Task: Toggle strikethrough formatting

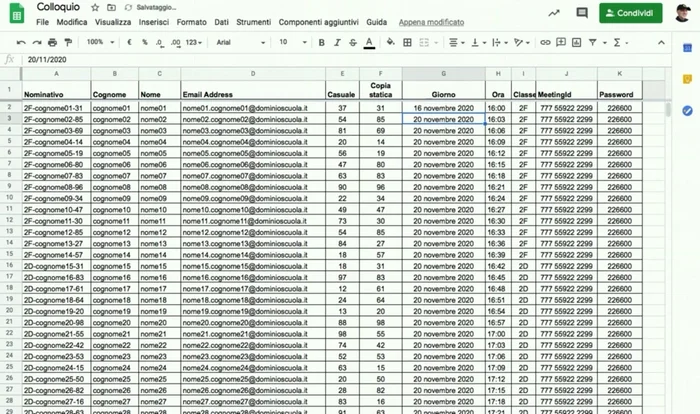Action: [x=353, y=42]
